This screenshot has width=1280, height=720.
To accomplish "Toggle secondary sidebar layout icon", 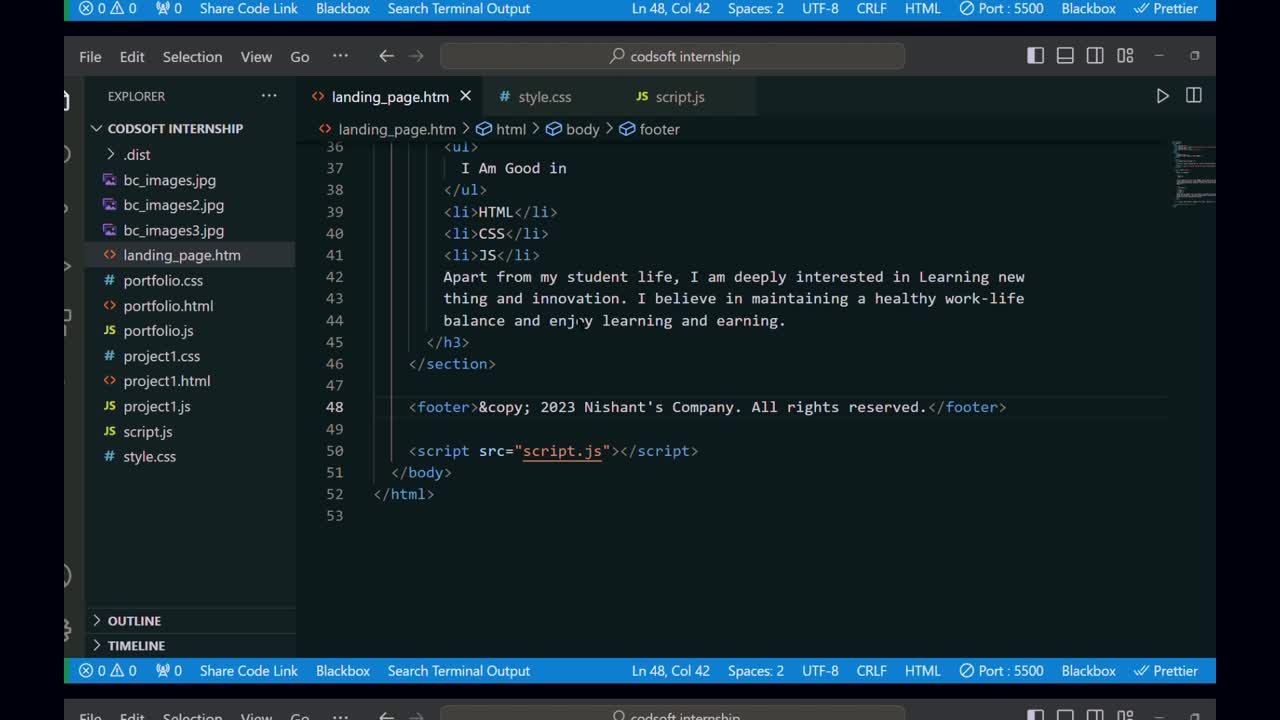I will (x=1095, y=56).
